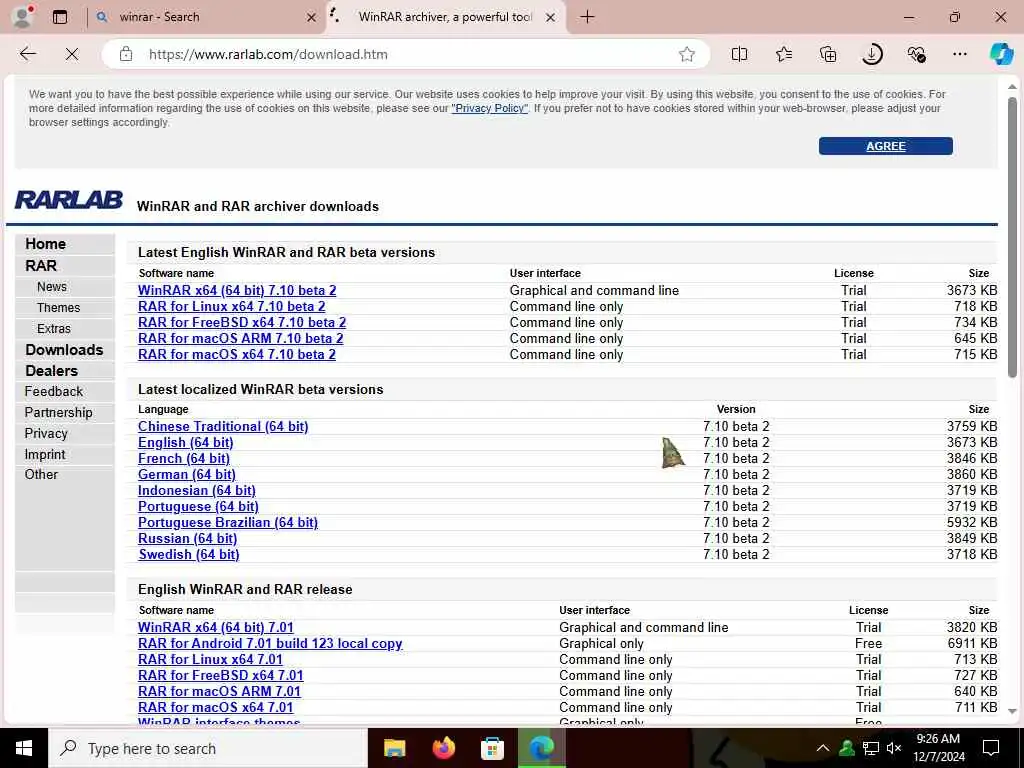
Task: Close the 'winrar - Search' tab
Action: point(312,18)
